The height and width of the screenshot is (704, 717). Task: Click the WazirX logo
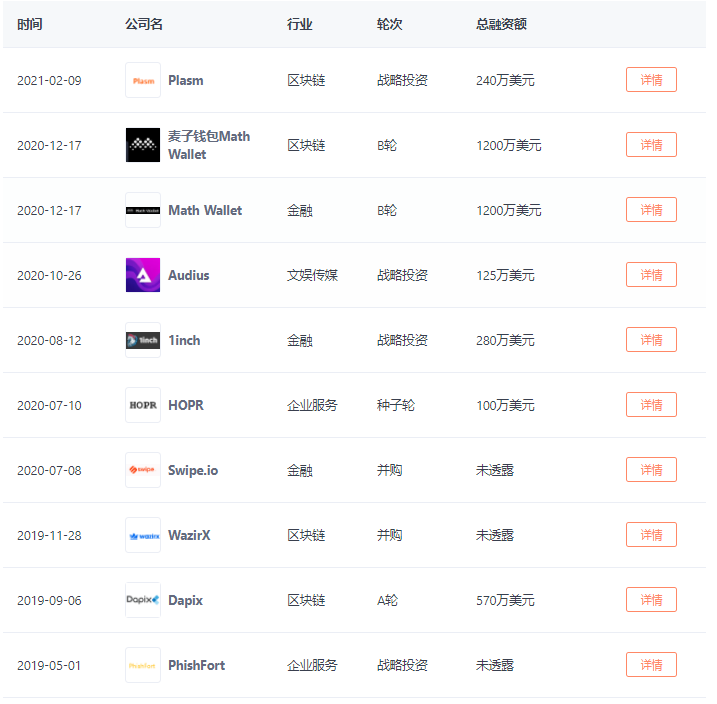(143, 534)
